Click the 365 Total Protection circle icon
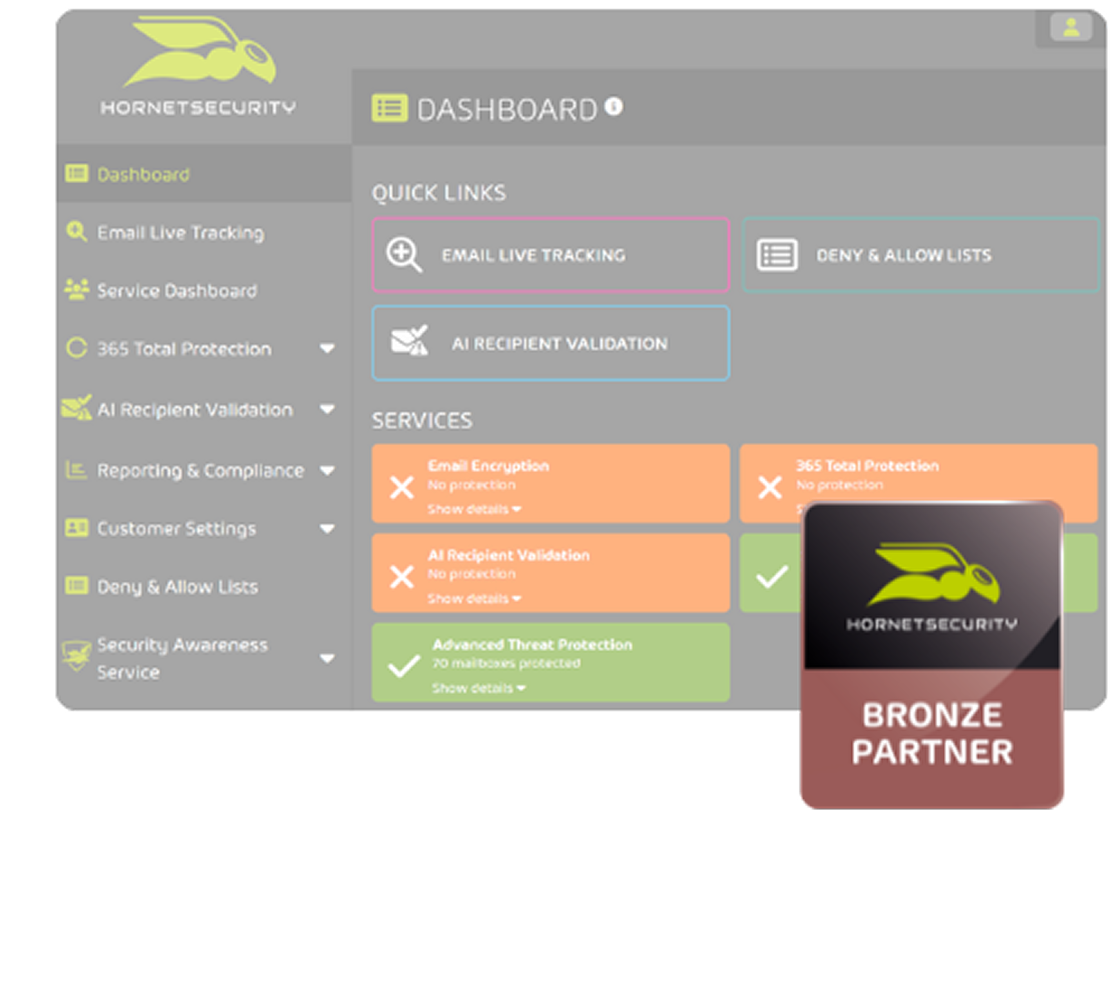 tap(76, 348)
